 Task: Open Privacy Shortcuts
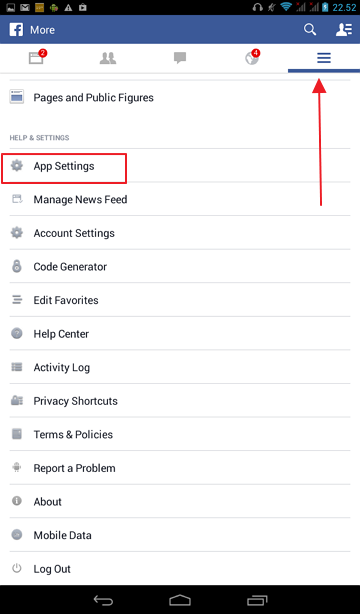tap(180, 401)
